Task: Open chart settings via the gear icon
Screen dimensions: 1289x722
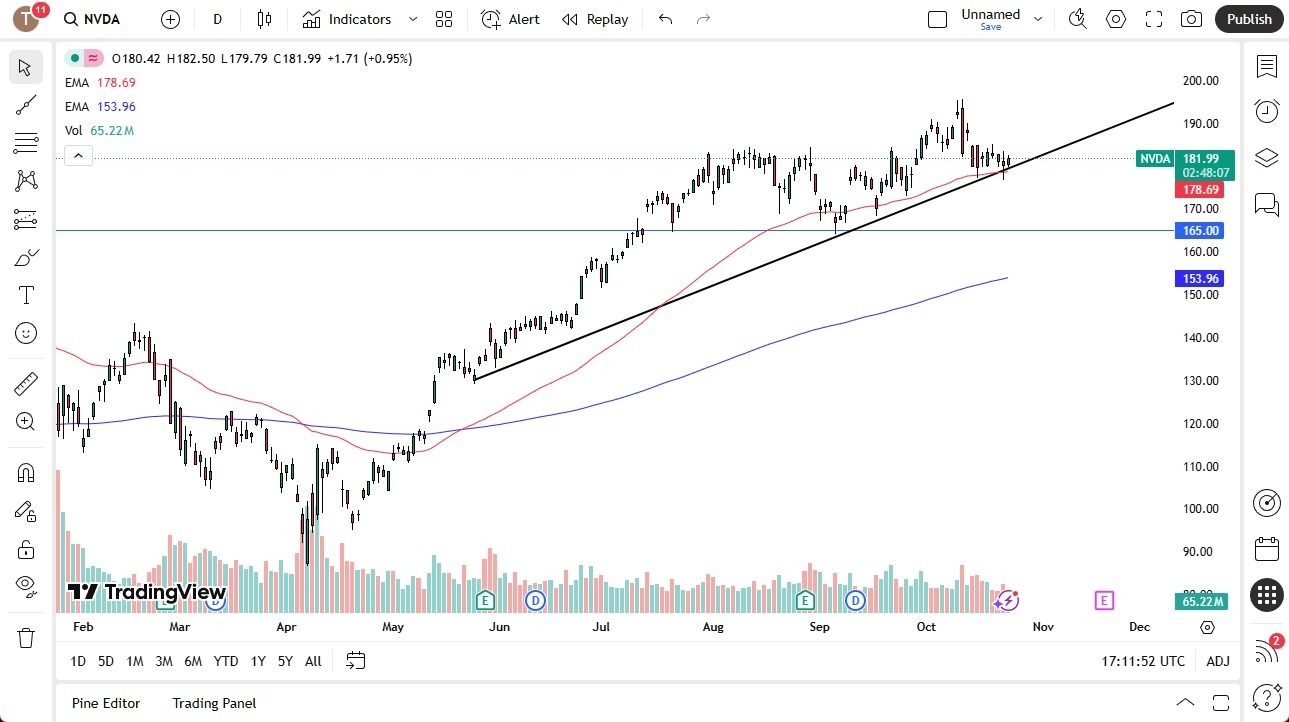Action: coord(1115,19)
